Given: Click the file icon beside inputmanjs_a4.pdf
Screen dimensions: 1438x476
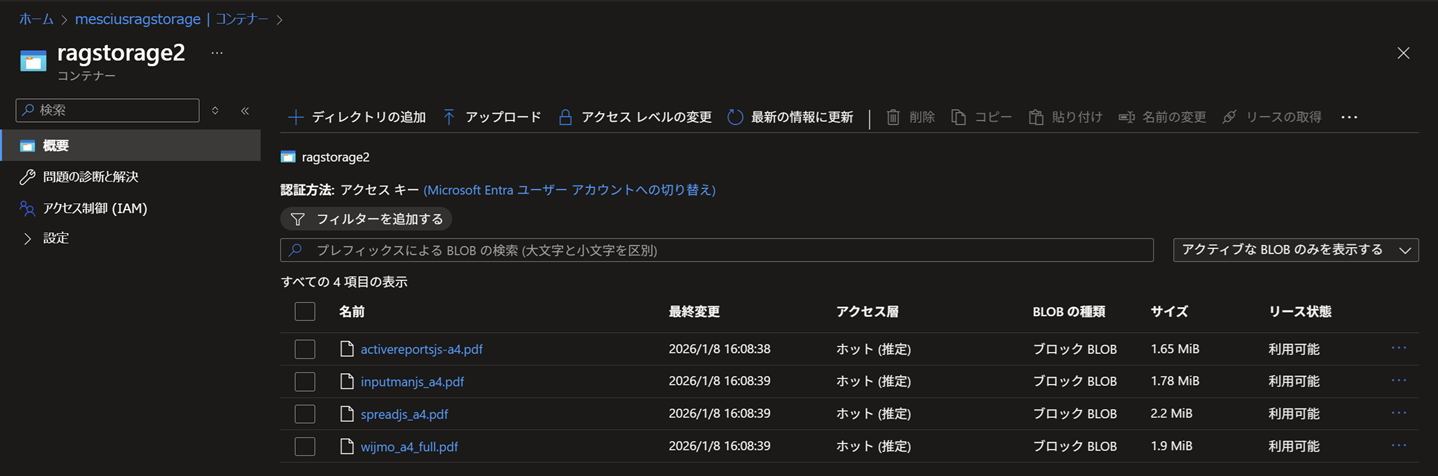Looking at the screenshot, I should coord(347,381).
